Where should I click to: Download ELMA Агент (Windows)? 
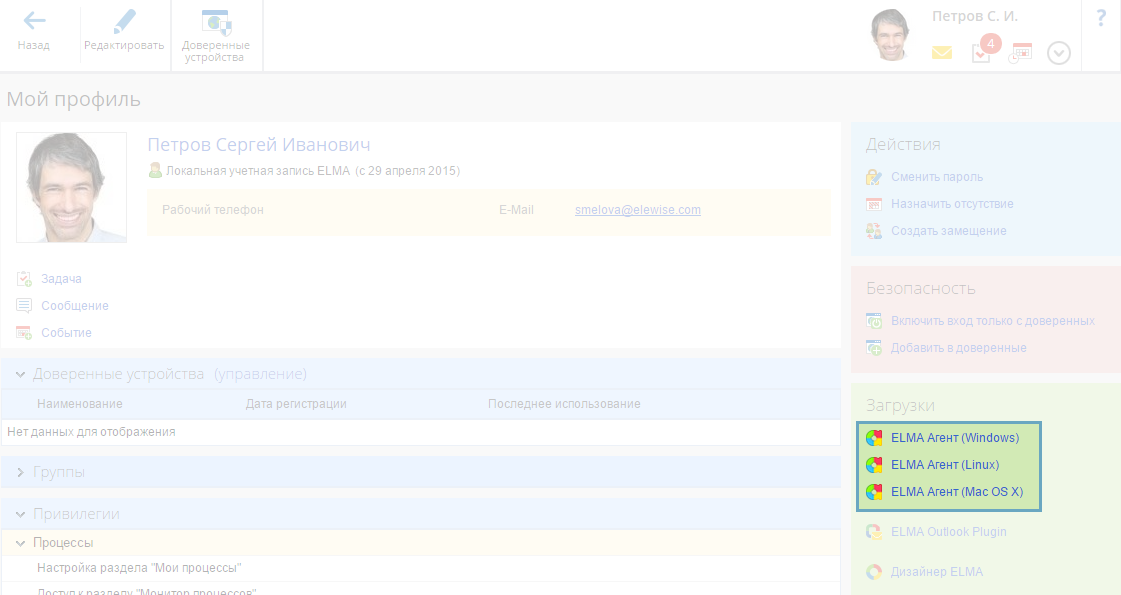[955, 438]
